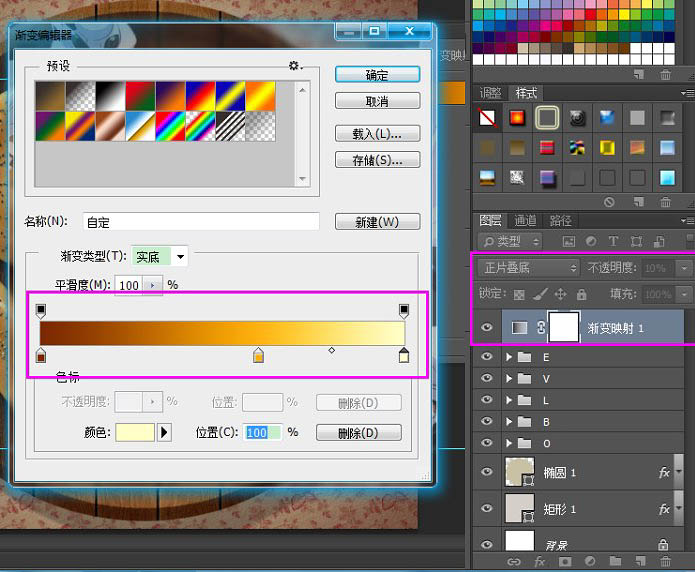Hide the 矩形 1 layer
This screenshot has width=695, height=572.
coord(487,508)
